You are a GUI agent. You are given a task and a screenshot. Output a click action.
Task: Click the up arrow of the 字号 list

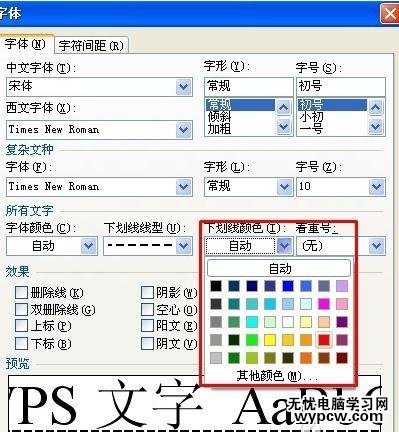click(376, 107)
